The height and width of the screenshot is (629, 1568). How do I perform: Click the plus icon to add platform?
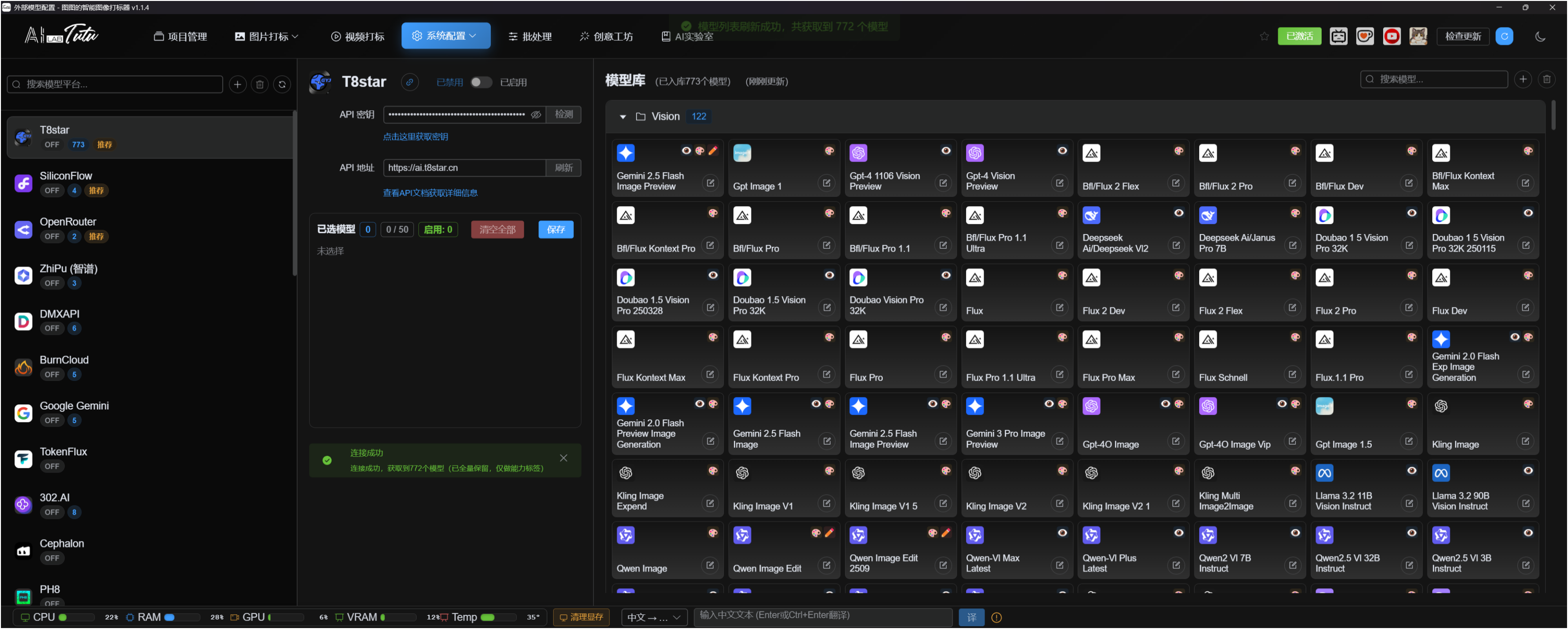click(x=237, y=85)
